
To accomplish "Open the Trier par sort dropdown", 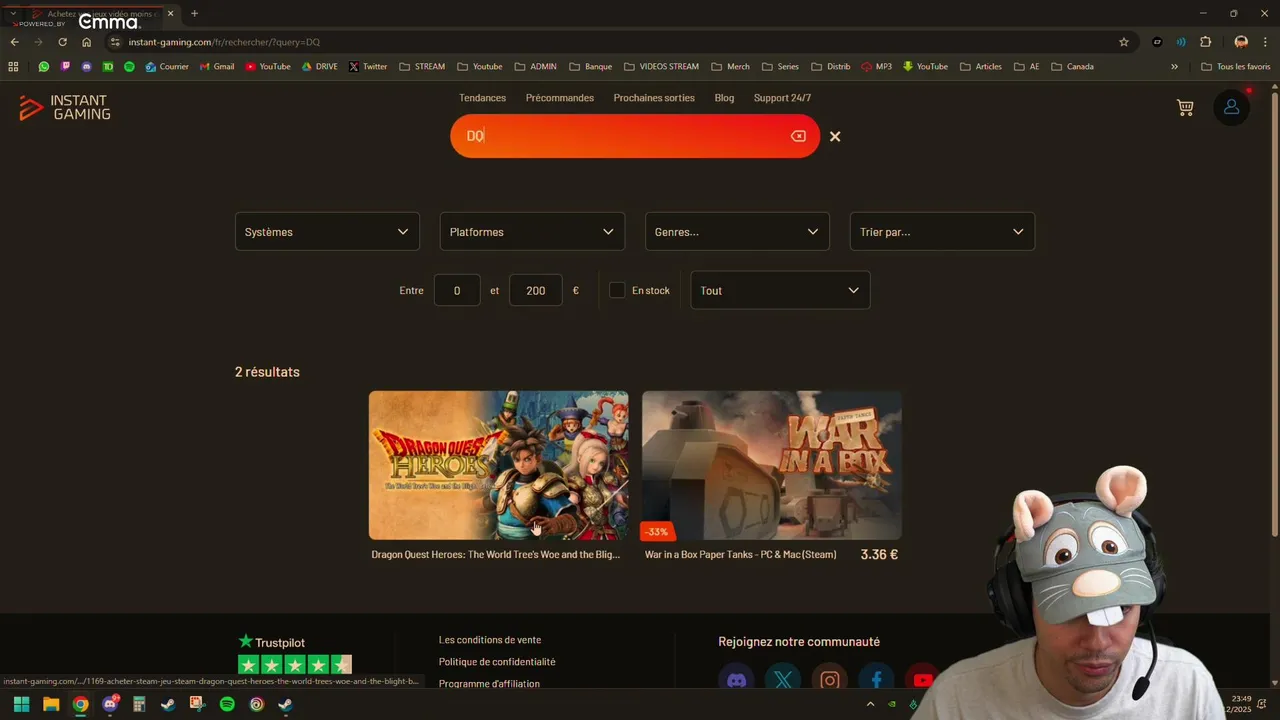I will click(x=942, y=231).
